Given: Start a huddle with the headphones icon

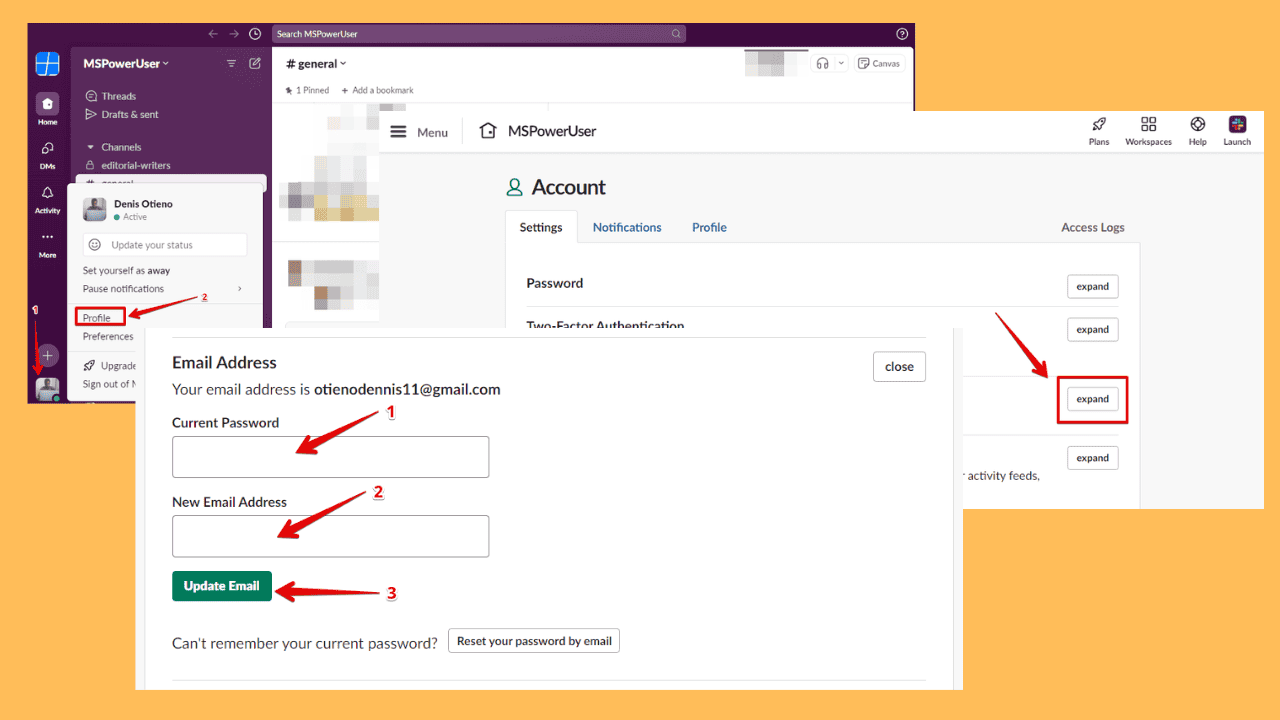Looking at the screenshot, I should [x=822, y=63].
